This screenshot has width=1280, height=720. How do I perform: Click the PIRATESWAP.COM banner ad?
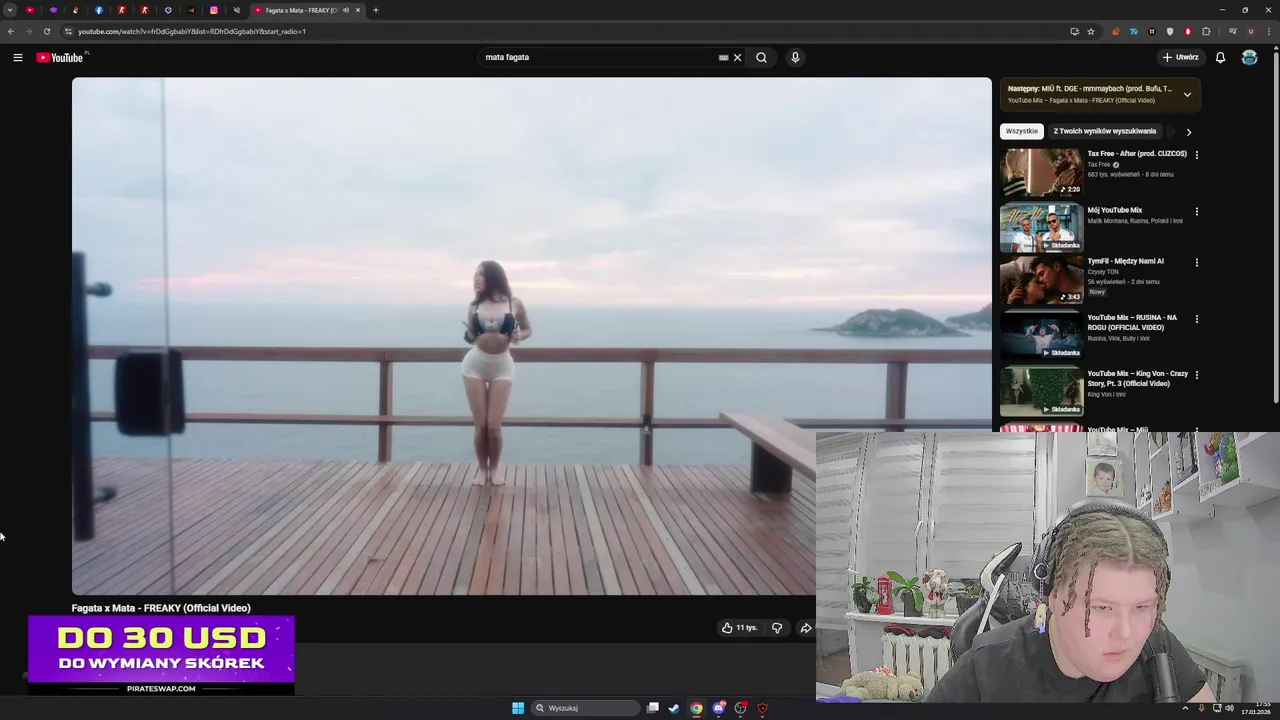(161, 655)
